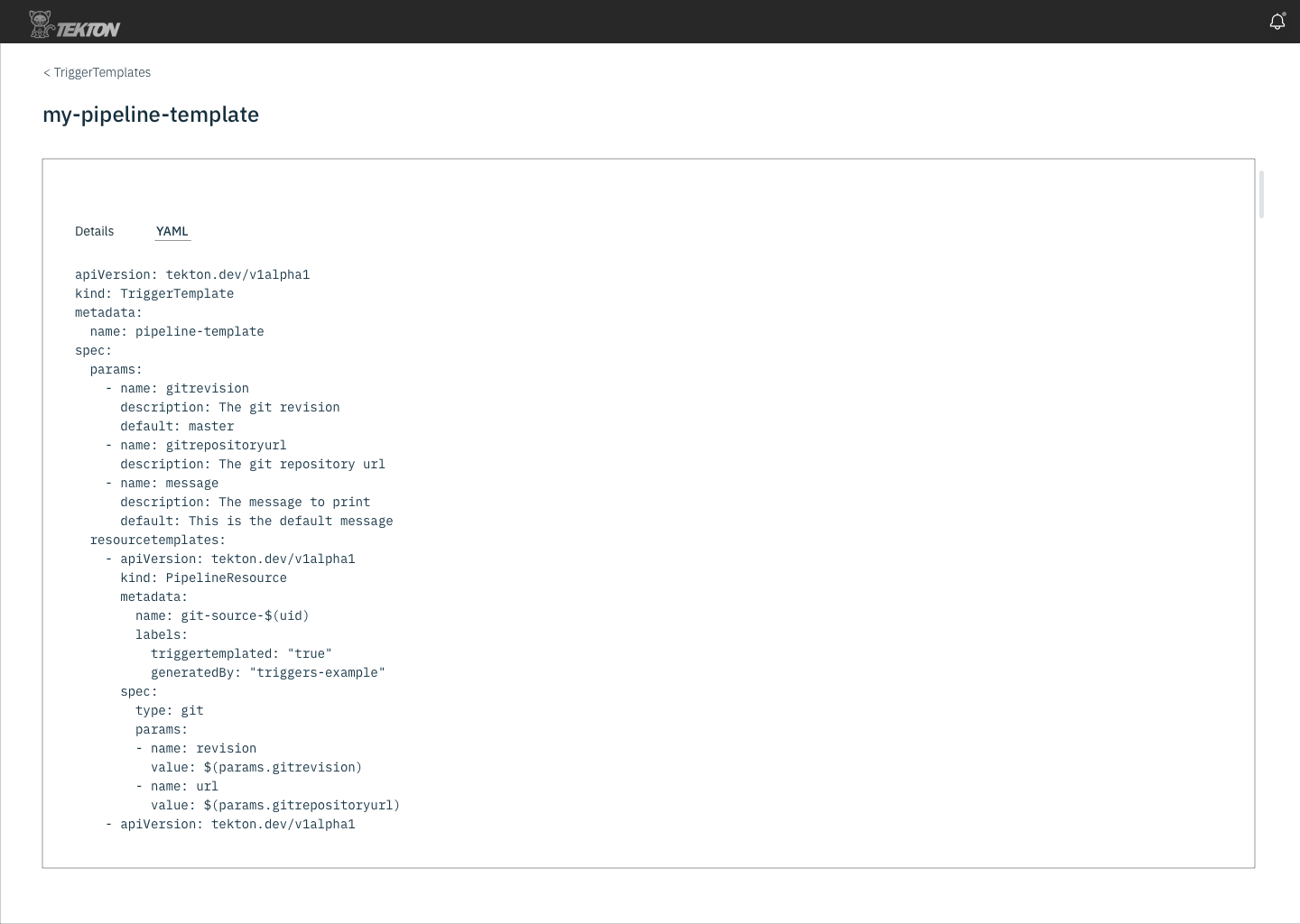Screen dimensions: 1300x924
Task: Select the value: $(params.gitrevision) text
Action: coord(256,767)
